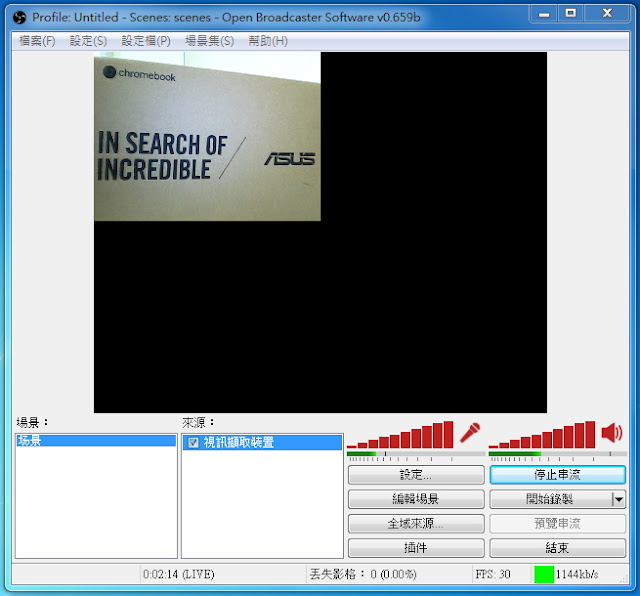Screen dimensions: 640x596
Task: Click the OBS logo in title bar
Action: click(19, 17)
